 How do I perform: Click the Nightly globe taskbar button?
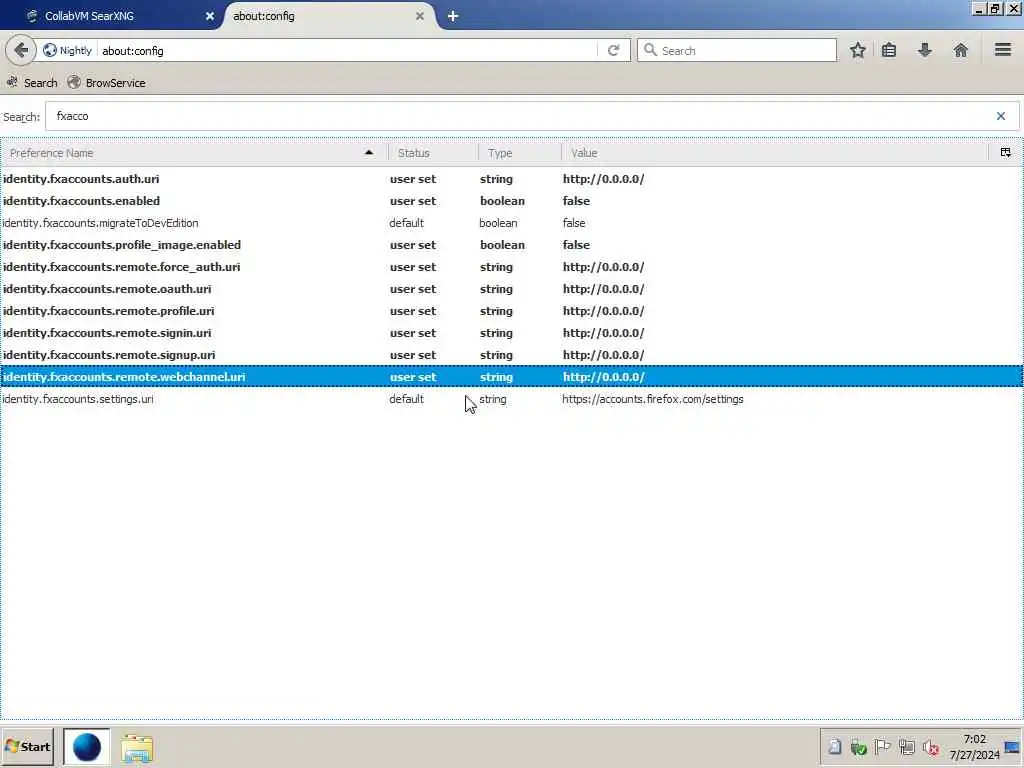(87, 747)
